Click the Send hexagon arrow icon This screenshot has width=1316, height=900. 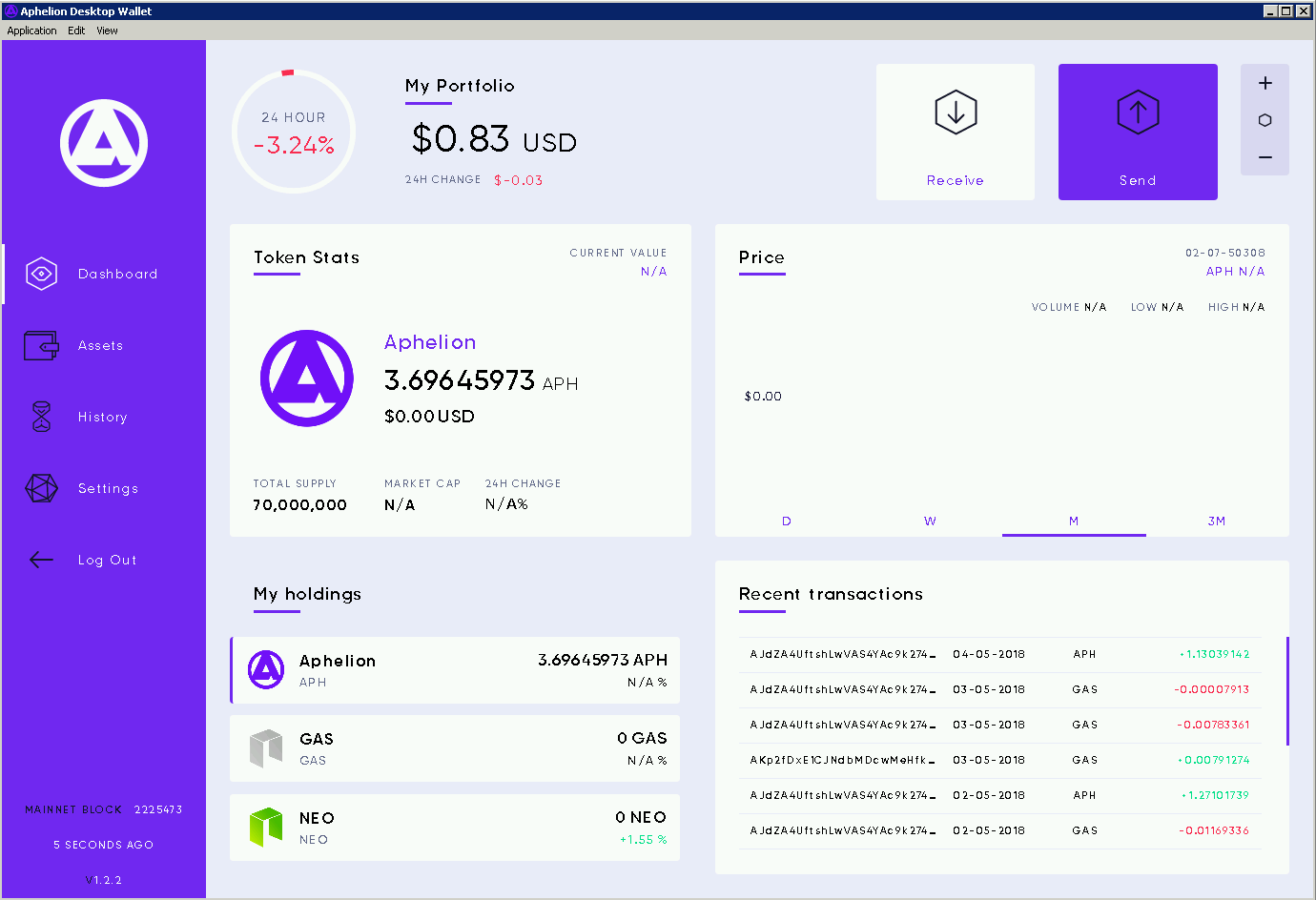pos(1137,112)
